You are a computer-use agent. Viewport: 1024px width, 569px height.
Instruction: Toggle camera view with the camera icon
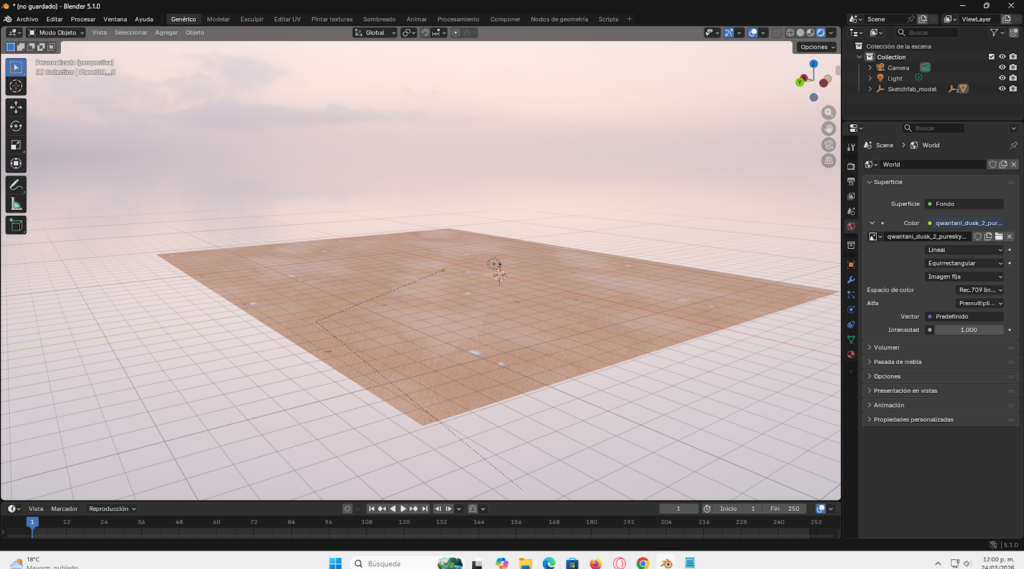click(x=828, y=144)
